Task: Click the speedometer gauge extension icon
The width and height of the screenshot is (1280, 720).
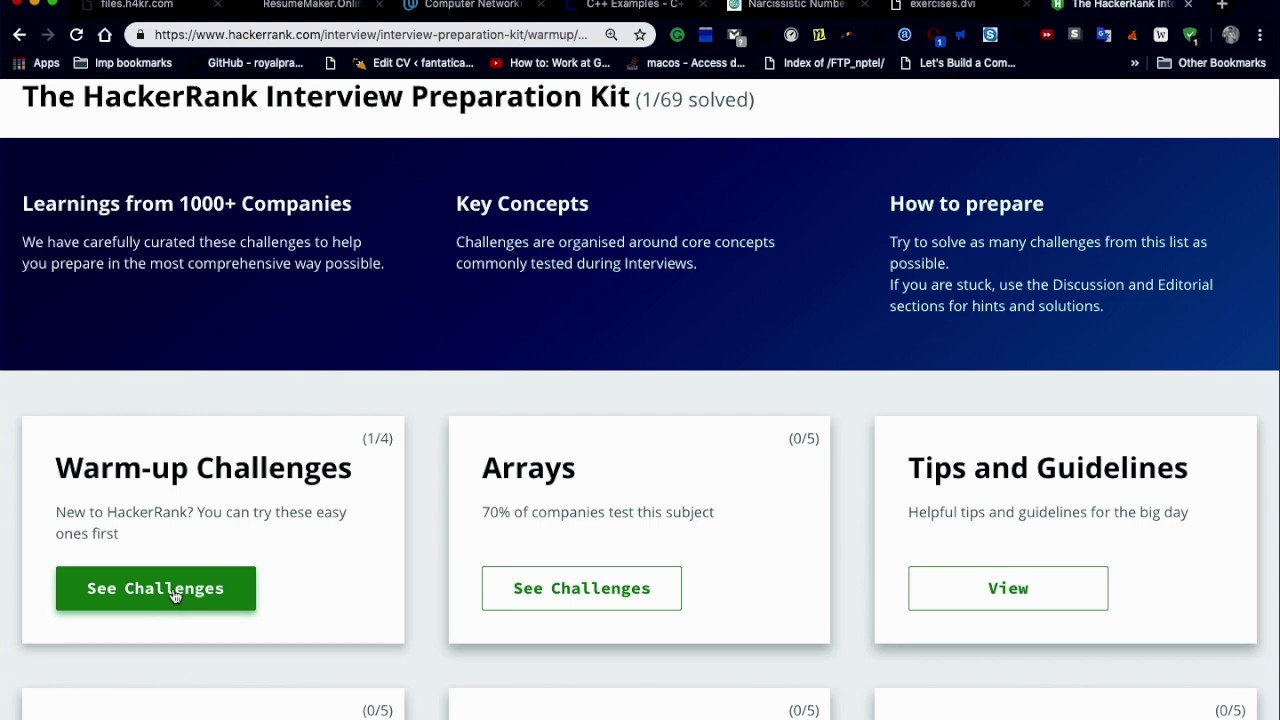Action: 791,35
